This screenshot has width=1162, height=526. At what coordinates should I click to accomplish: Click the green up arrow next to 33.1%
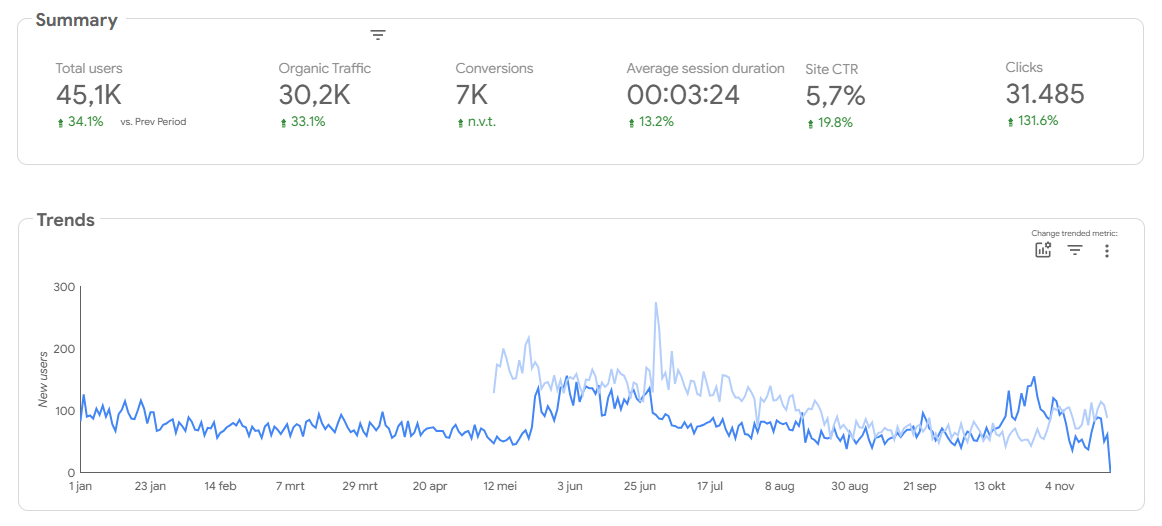(283, 123)
